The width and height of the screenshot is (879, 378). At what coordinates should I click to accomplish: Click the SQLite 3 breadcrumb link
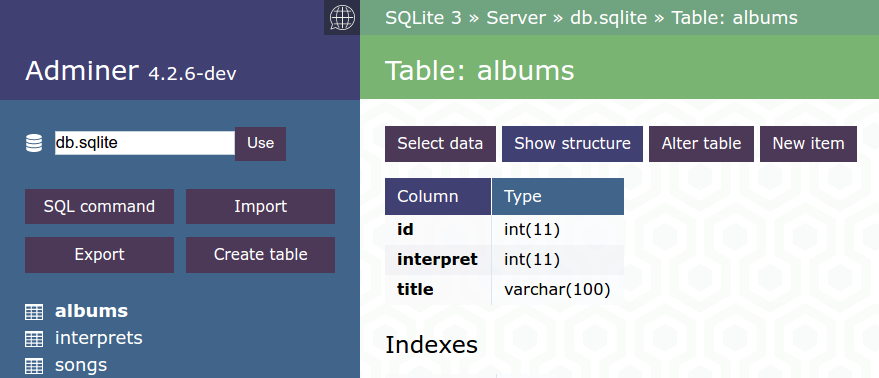pyautogui.click(x=423, y=18)
